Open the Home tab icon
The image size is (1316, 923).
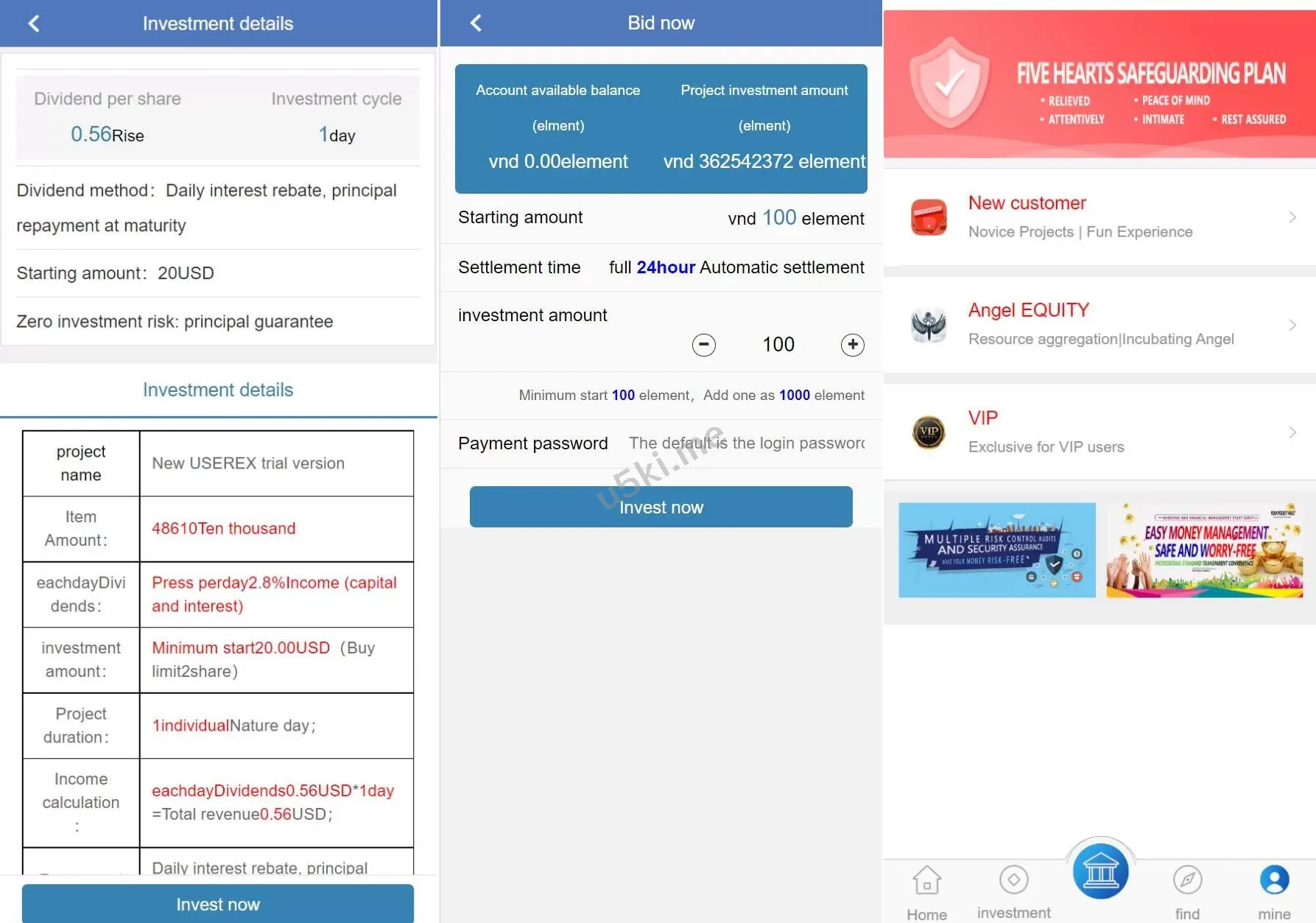pos(926,880)
